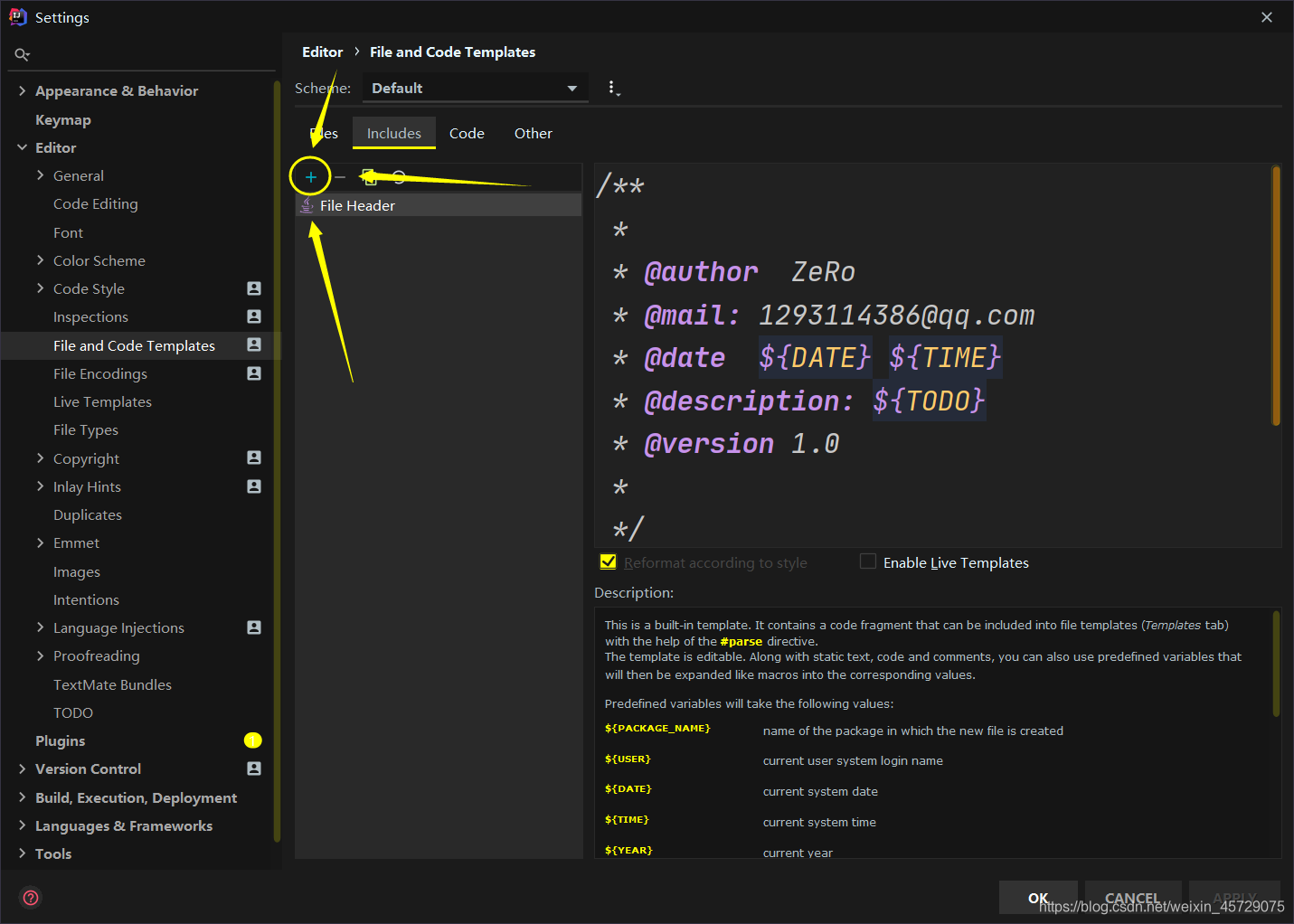Expand the Emmet node
Viewport: 1294px width, 924px height.
pyautogui.click(x=40, y=542)
